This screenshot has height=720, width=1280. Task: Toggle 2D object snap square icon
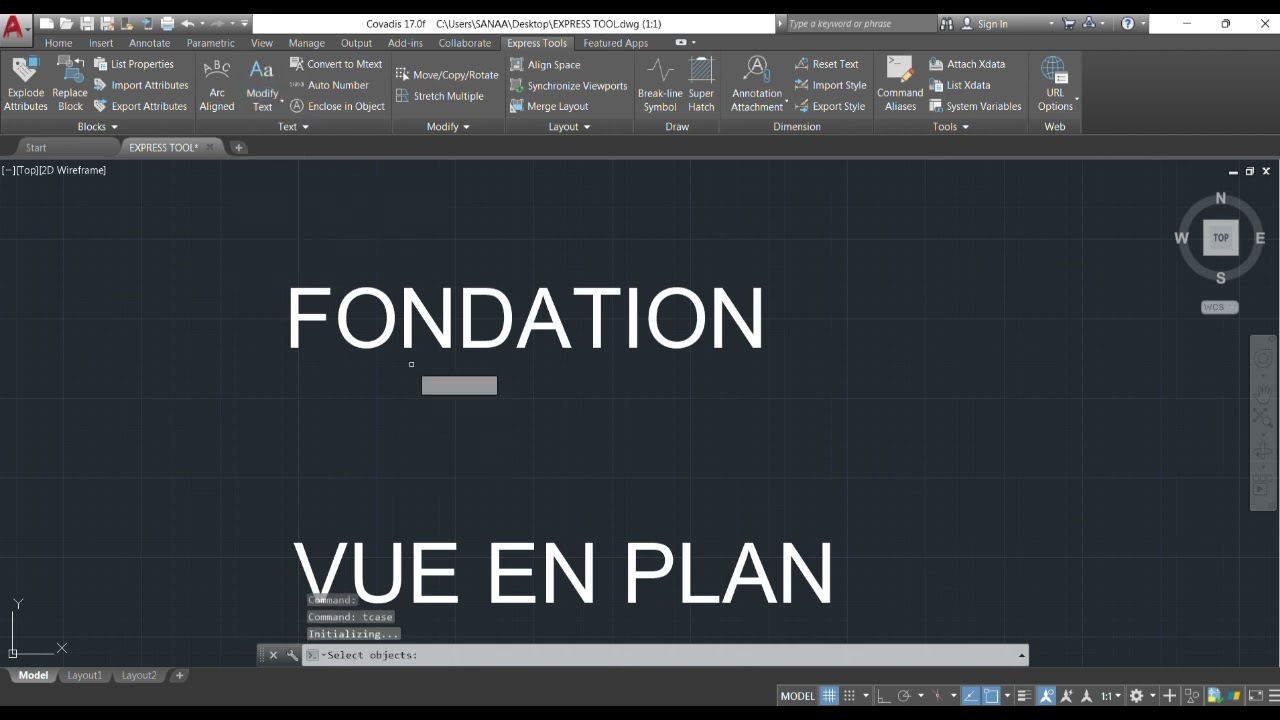pos(991,696)
